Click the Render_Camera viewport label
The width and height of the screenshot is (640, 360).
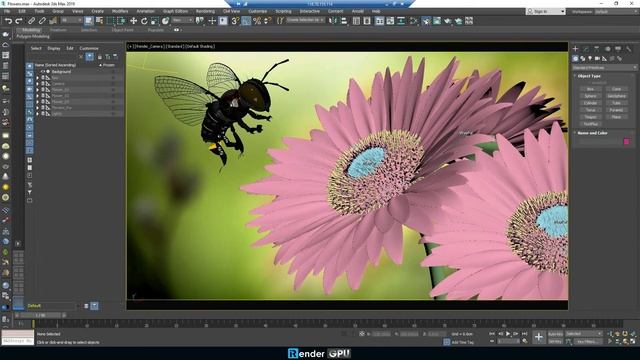150,47
